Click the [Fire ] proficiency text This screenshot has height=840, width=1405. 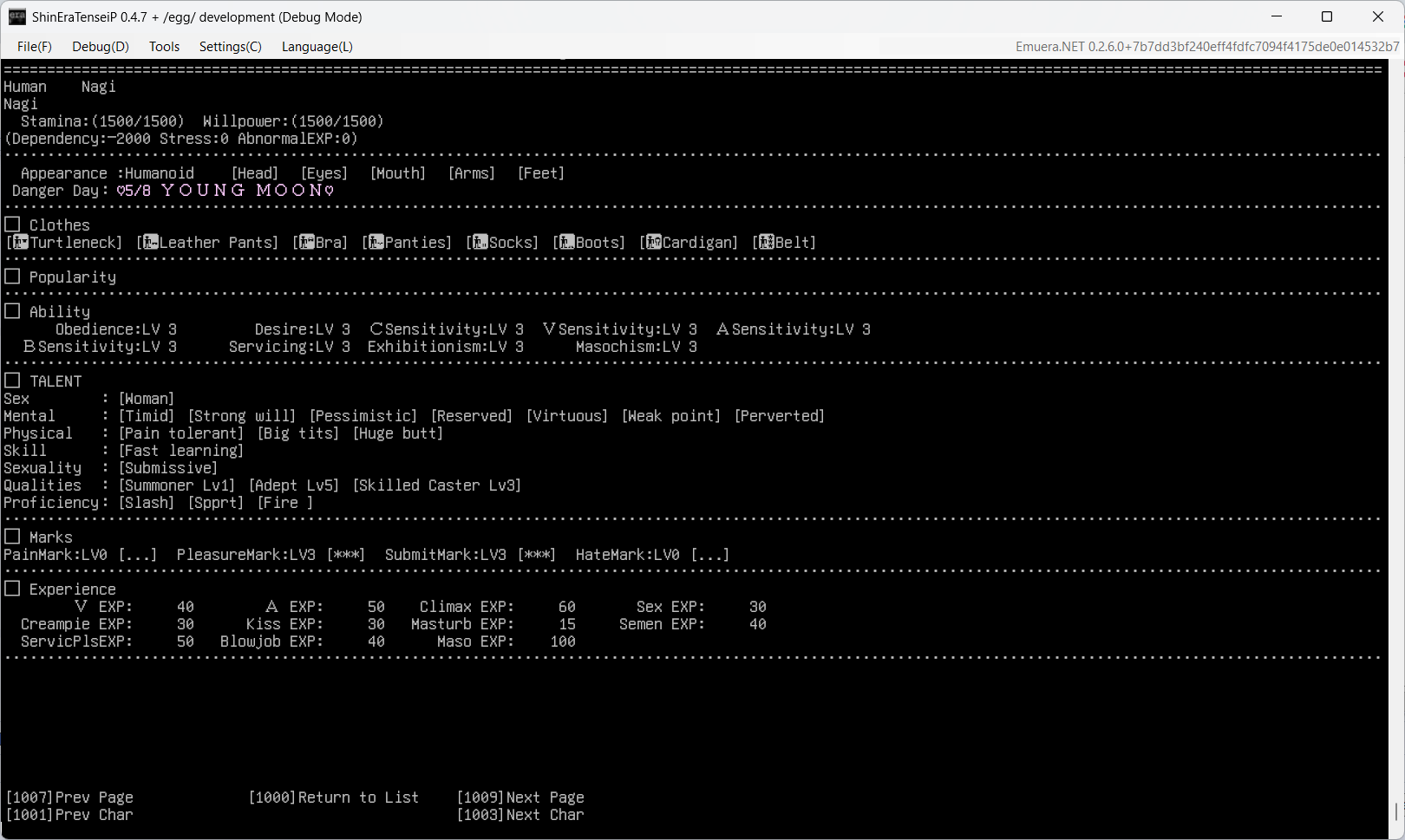point(285,503)
